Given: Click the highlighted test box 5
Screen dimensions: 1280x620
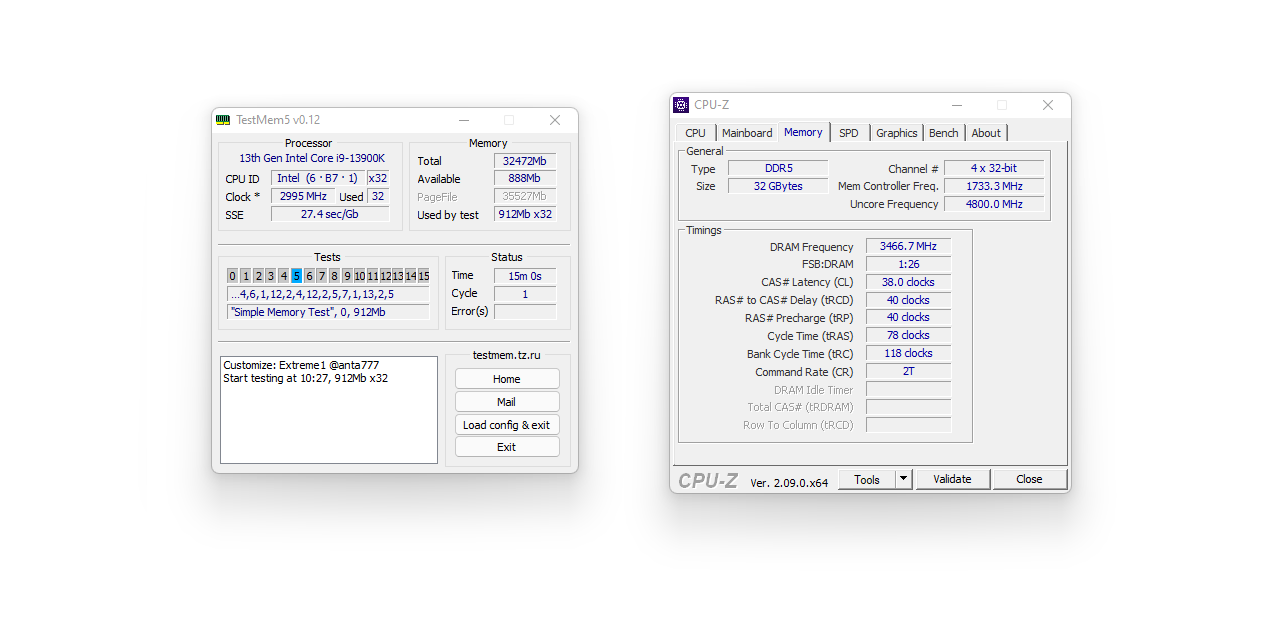Looking at the screenshot, I should (296, 276).
